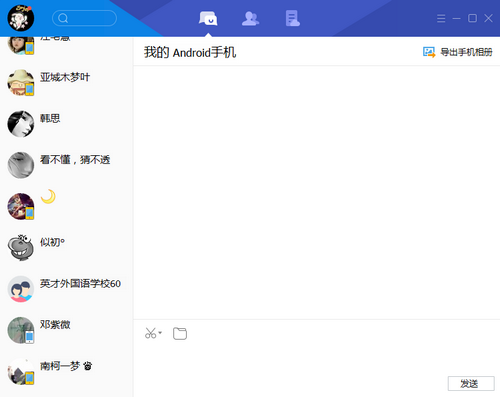The width and height of the screenshot is (500, 397).
Task: Click the partially visible top contact avatar
Action: [x=21, y=46]
